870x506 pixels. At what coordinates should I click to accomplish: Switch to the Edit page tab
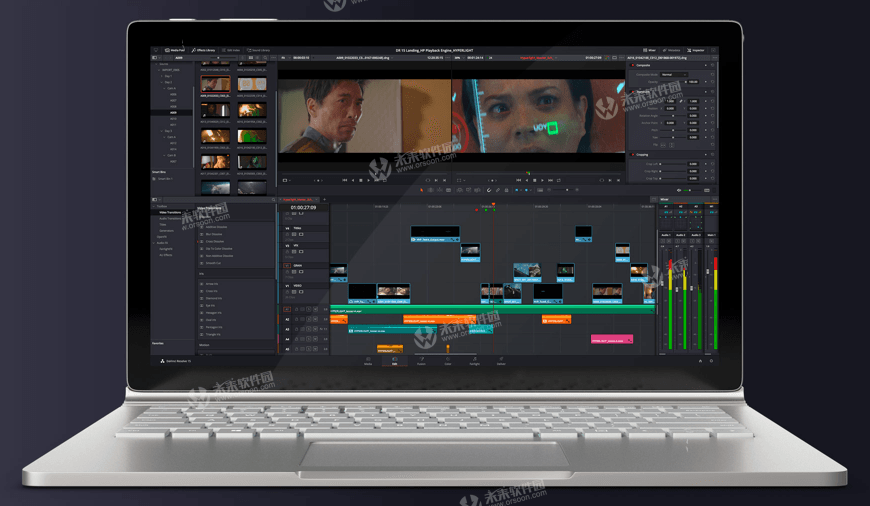pos(394,361)
